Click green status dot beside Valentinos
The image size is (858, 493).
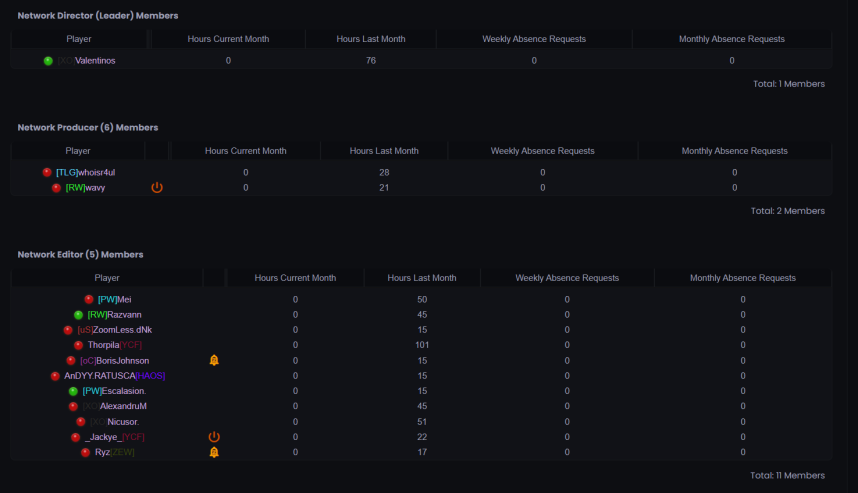tap(48, 61)
